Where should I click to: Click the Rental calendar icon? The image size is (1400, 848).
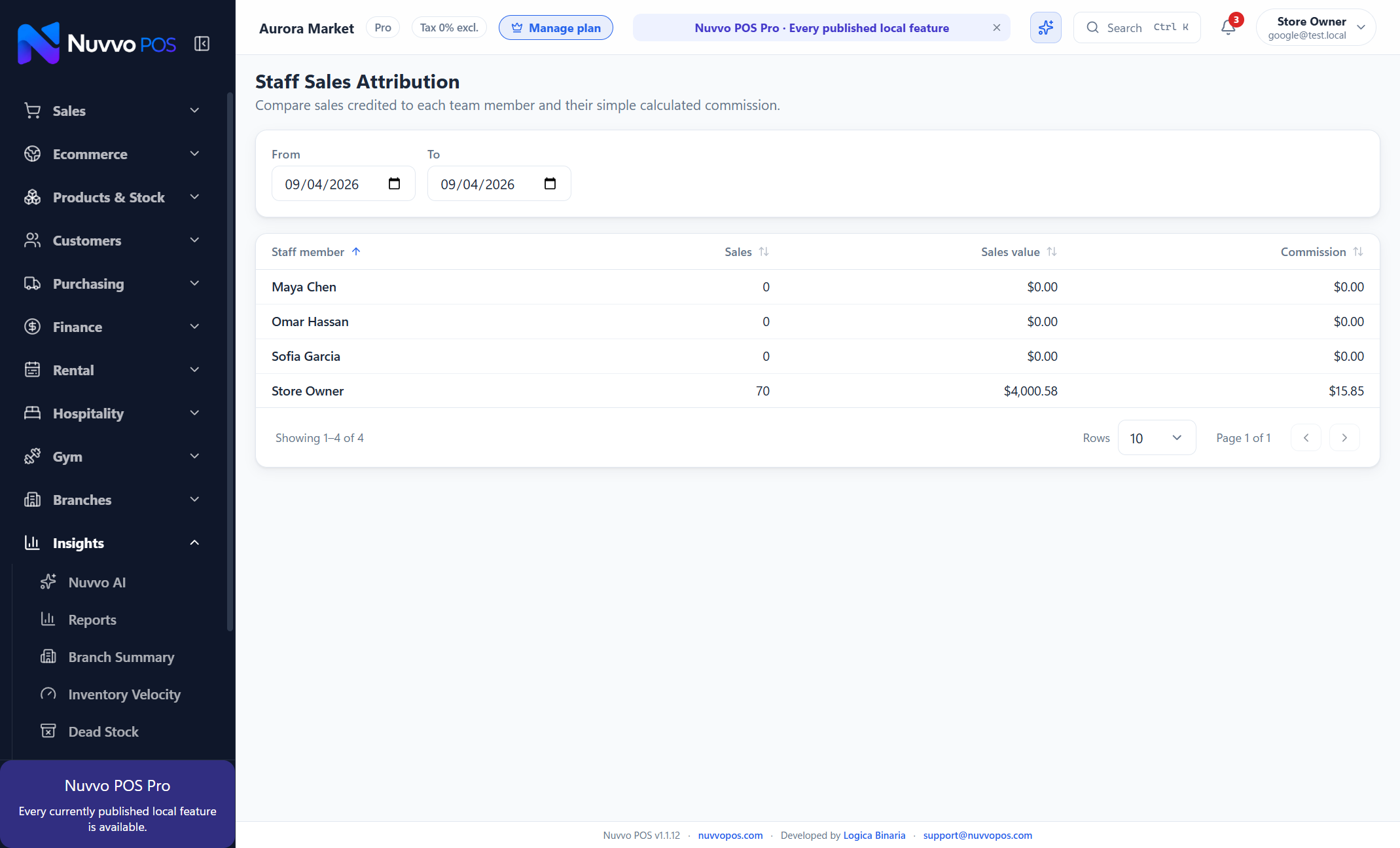tap(32, 370)
